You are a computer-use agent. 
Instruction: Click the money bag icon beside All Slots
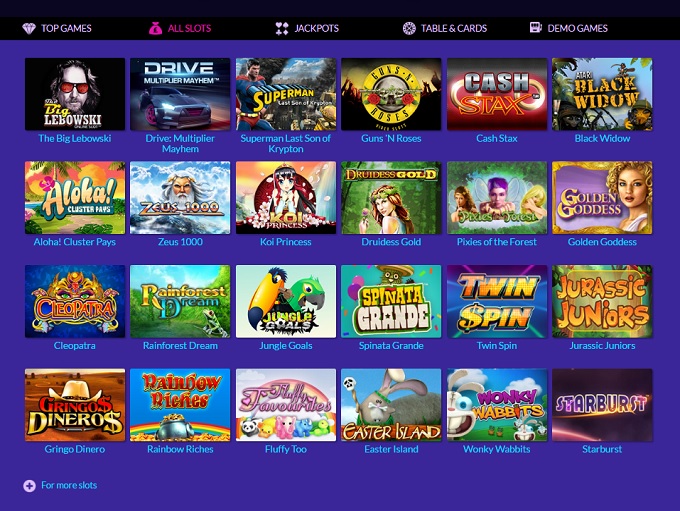[155, 28]
